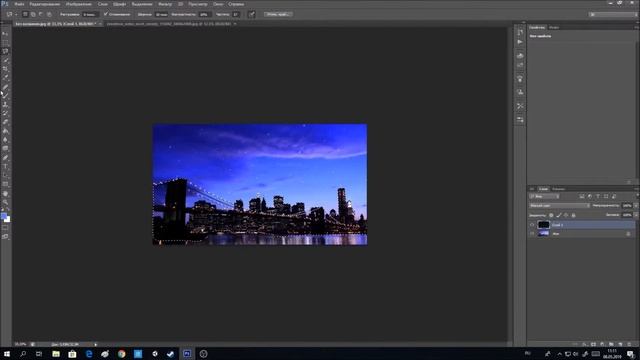Select the Shape tool
Image resolution: width=640 pixels, height=360 pixels.
pos(5,184)
